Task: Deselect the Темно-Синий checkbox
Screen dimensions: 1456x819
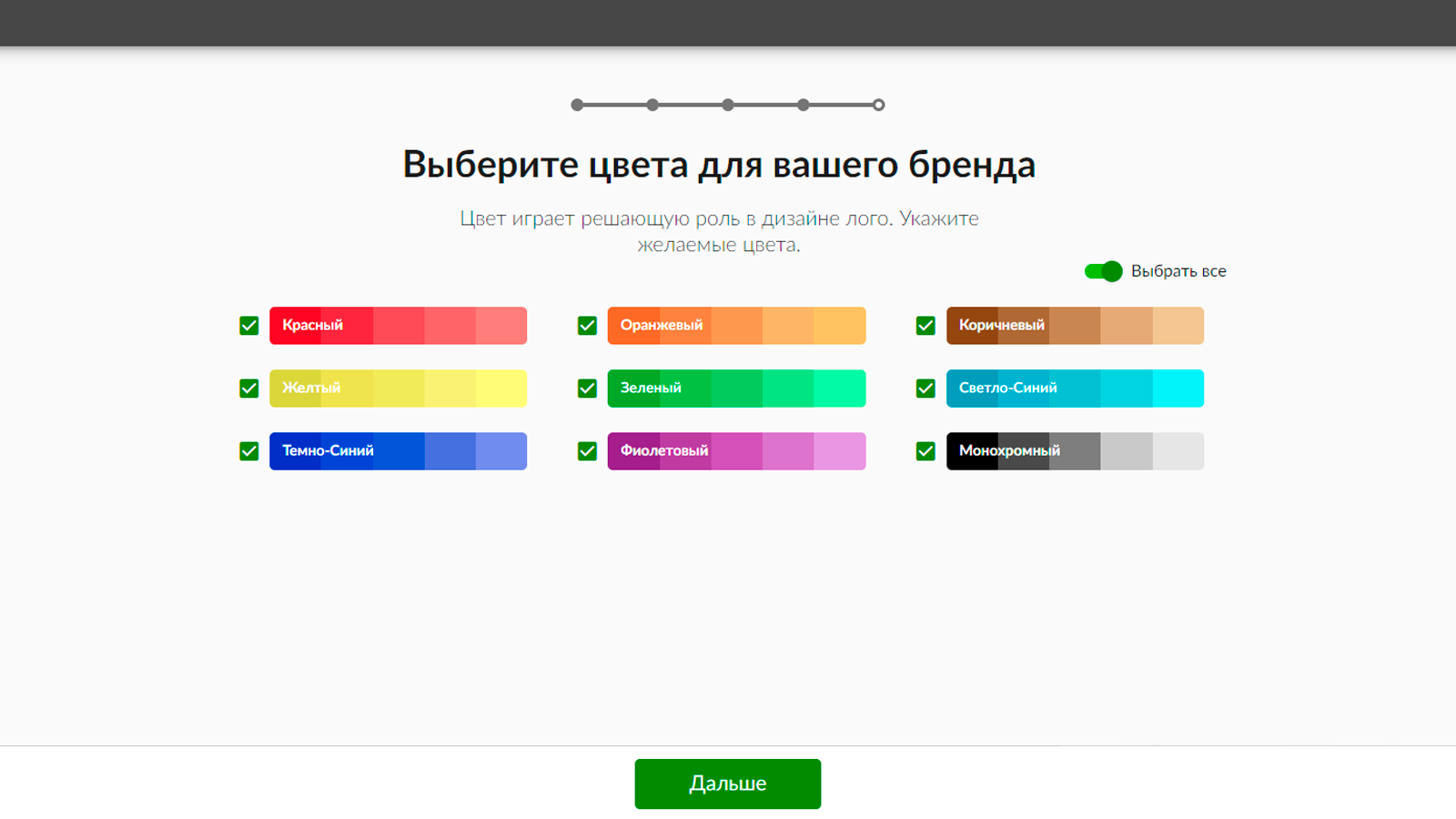Action: (248, 451)
